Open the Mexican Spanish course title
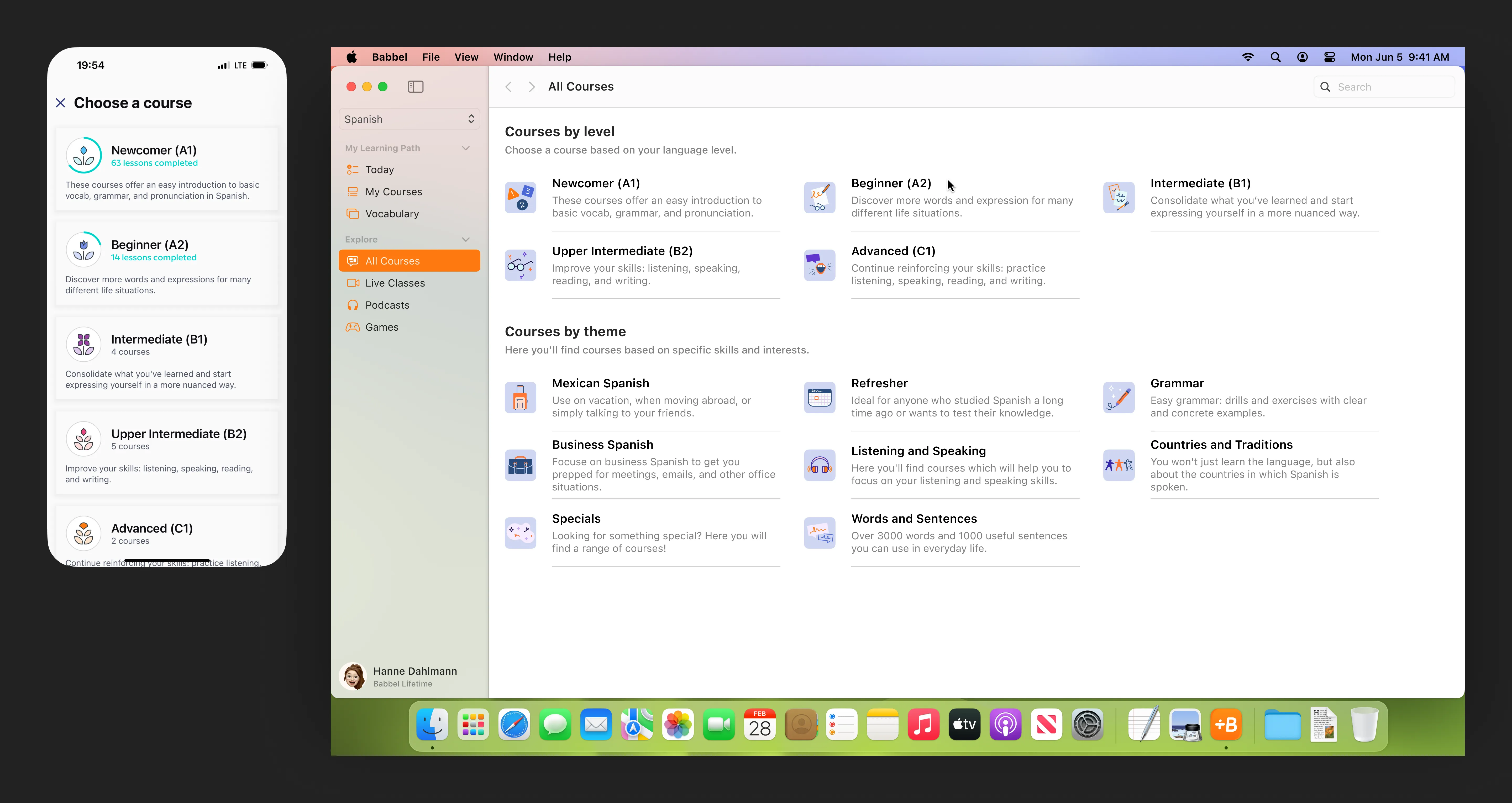 [x=600, y=383]
